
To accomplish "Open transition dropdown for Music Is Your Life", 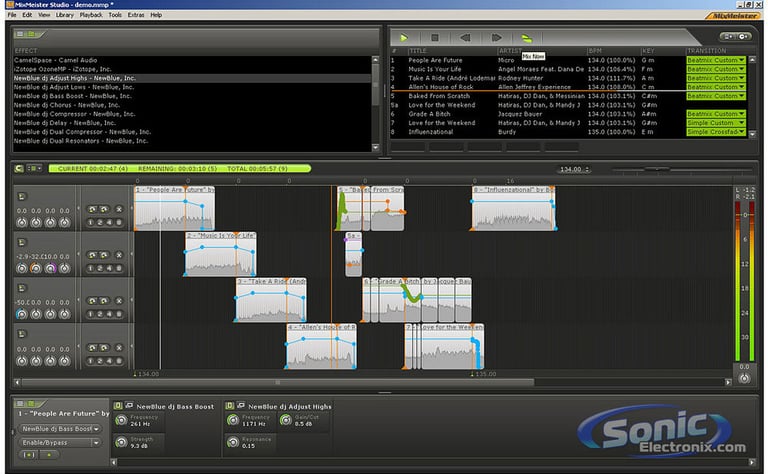I will [716, 69].
